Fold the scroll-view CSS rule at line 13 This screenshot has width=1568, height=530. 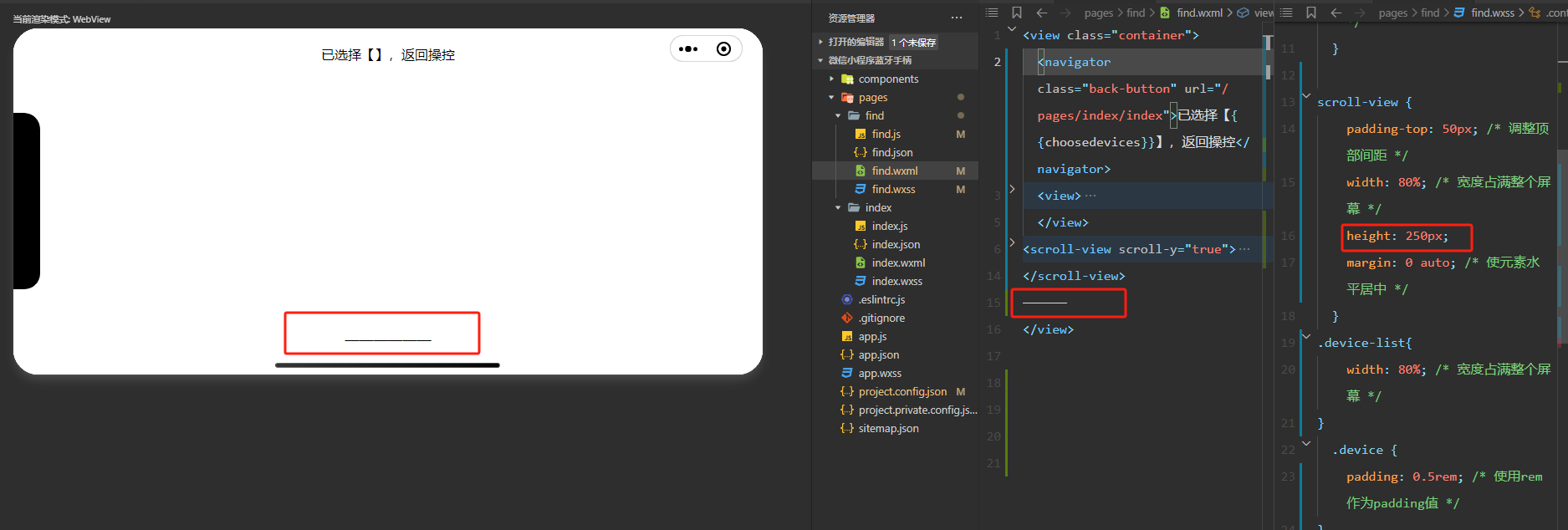click(x=1306, y=96)
